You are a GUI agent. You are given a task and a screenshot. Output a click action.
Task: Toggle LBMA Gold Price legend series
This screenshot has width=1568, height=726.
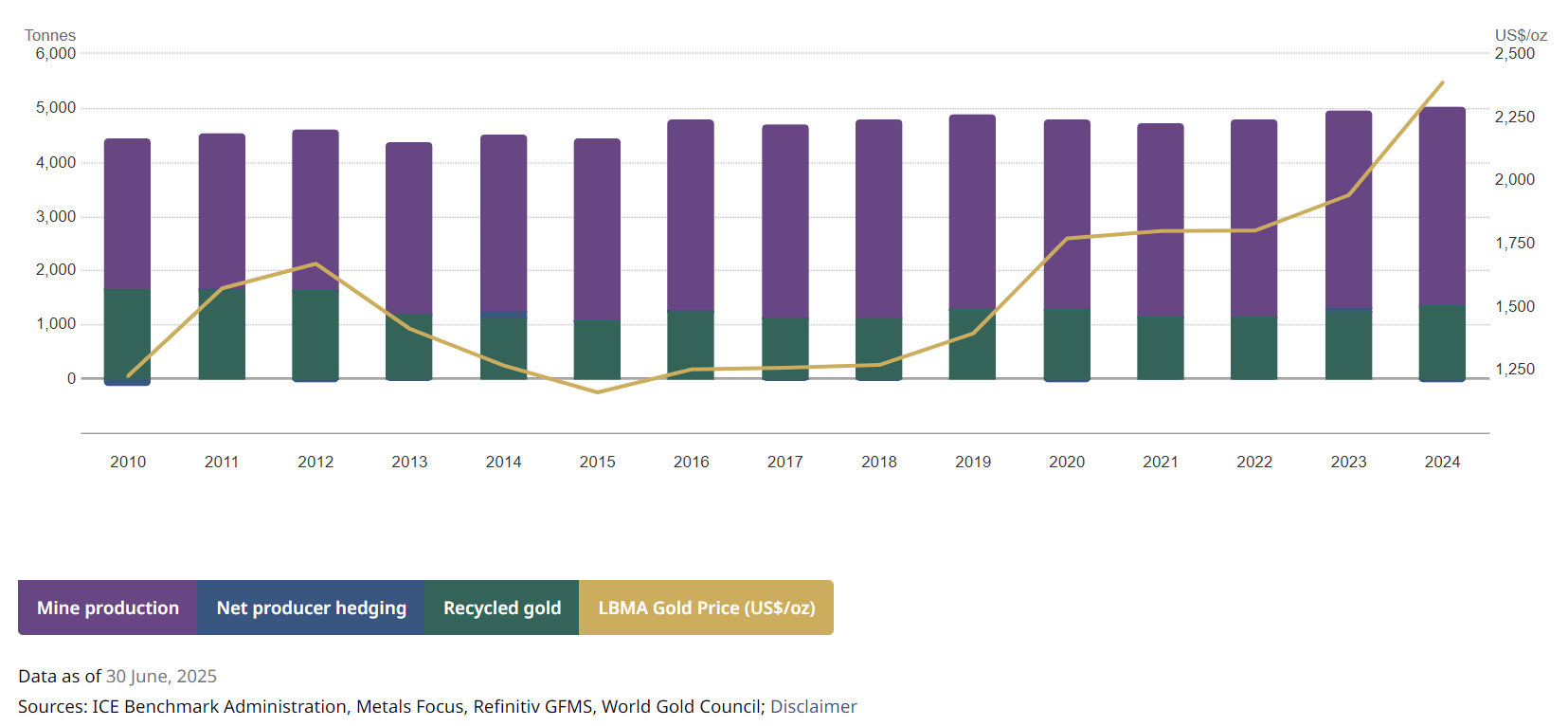[706, 608]
